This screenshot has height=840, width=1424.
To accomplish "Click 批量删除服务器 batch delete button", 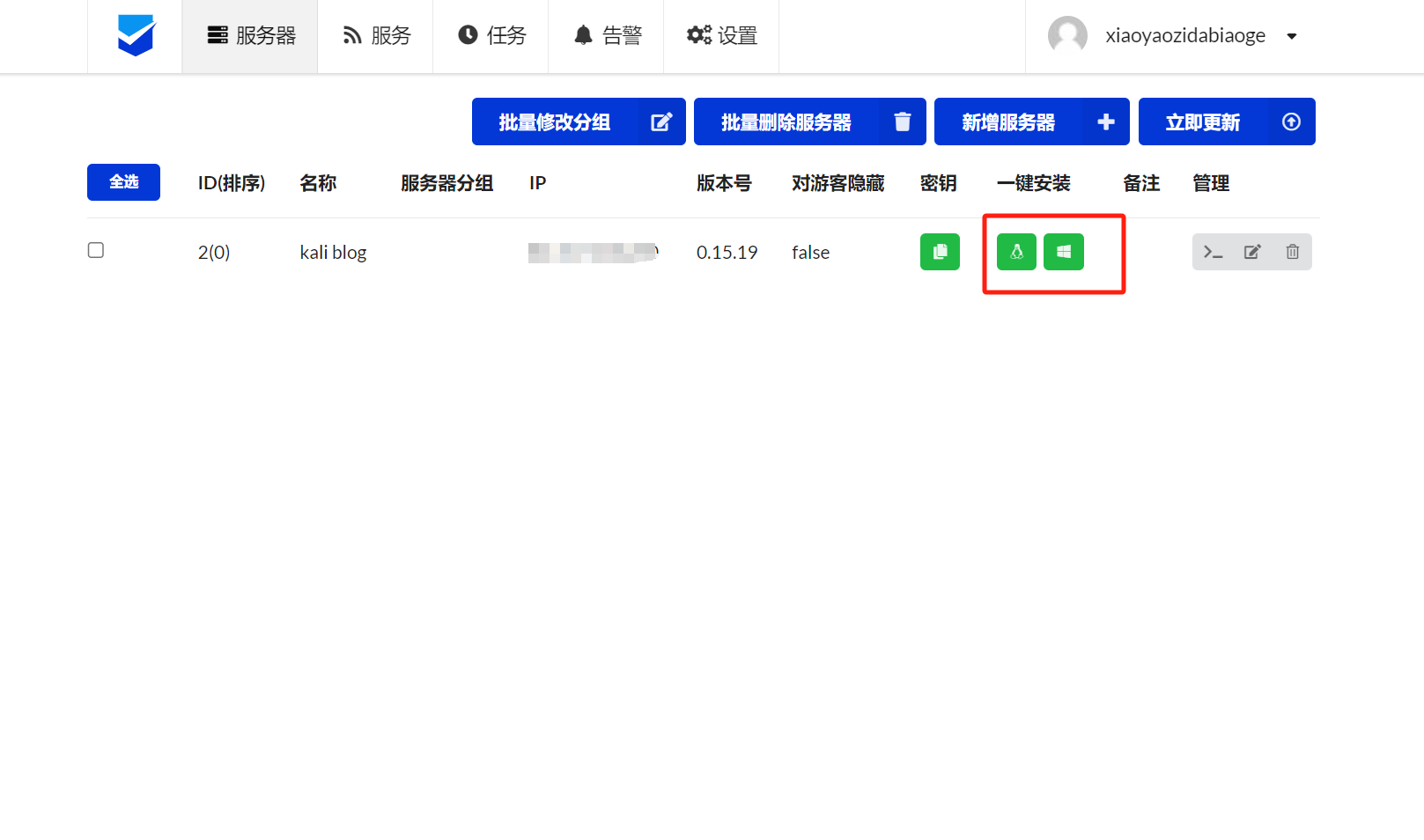I will coord(809,122).
